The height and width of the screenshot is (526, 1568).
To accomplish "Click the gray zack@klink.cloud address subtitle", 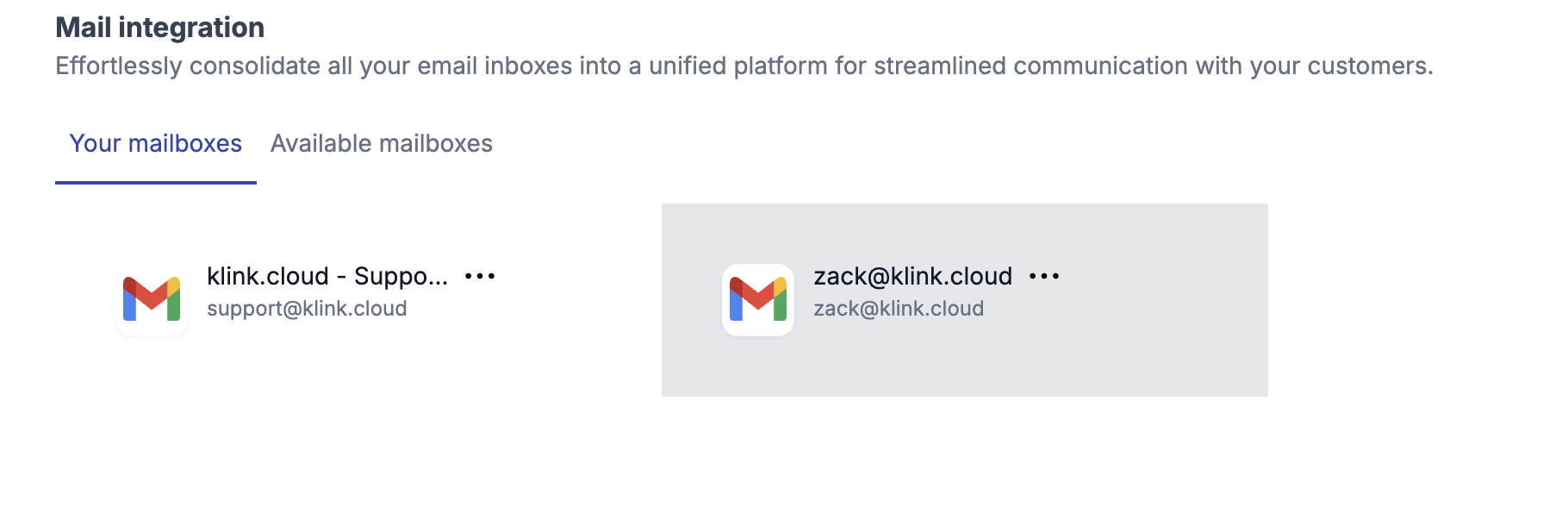I will [899, 309].
